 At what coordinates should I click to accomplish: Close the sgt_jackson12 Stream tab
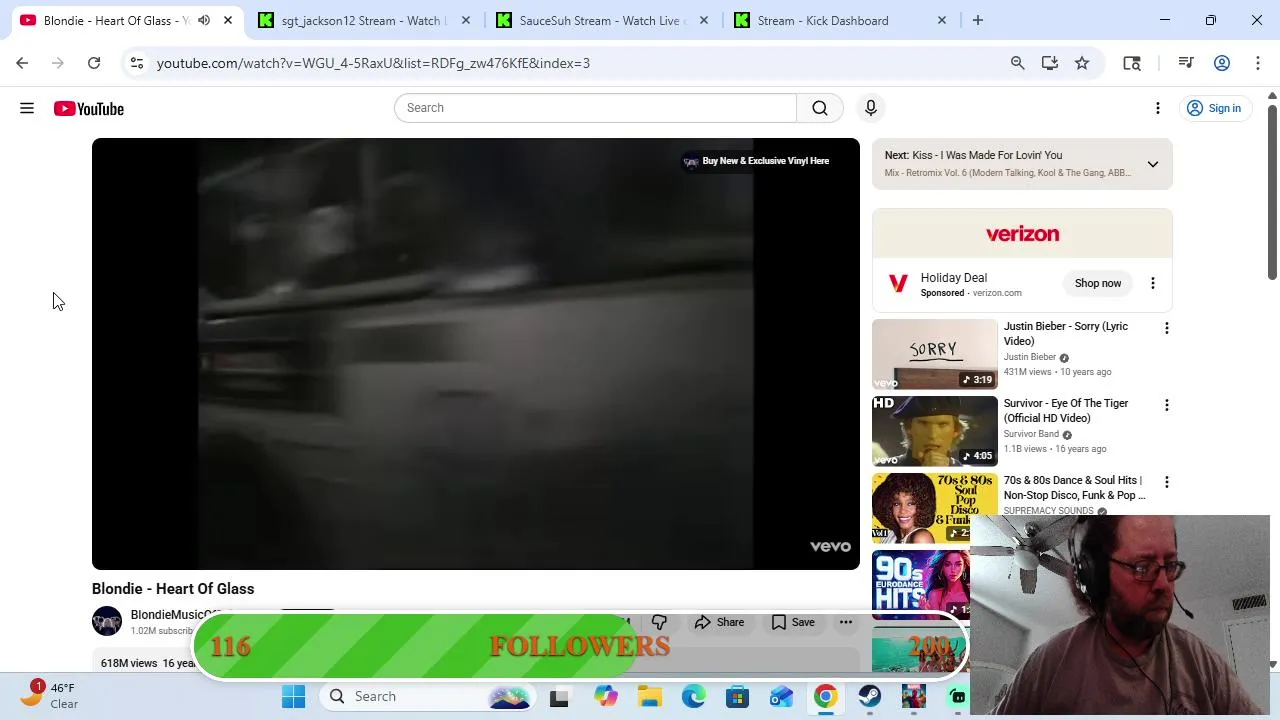tap(465, 20)
